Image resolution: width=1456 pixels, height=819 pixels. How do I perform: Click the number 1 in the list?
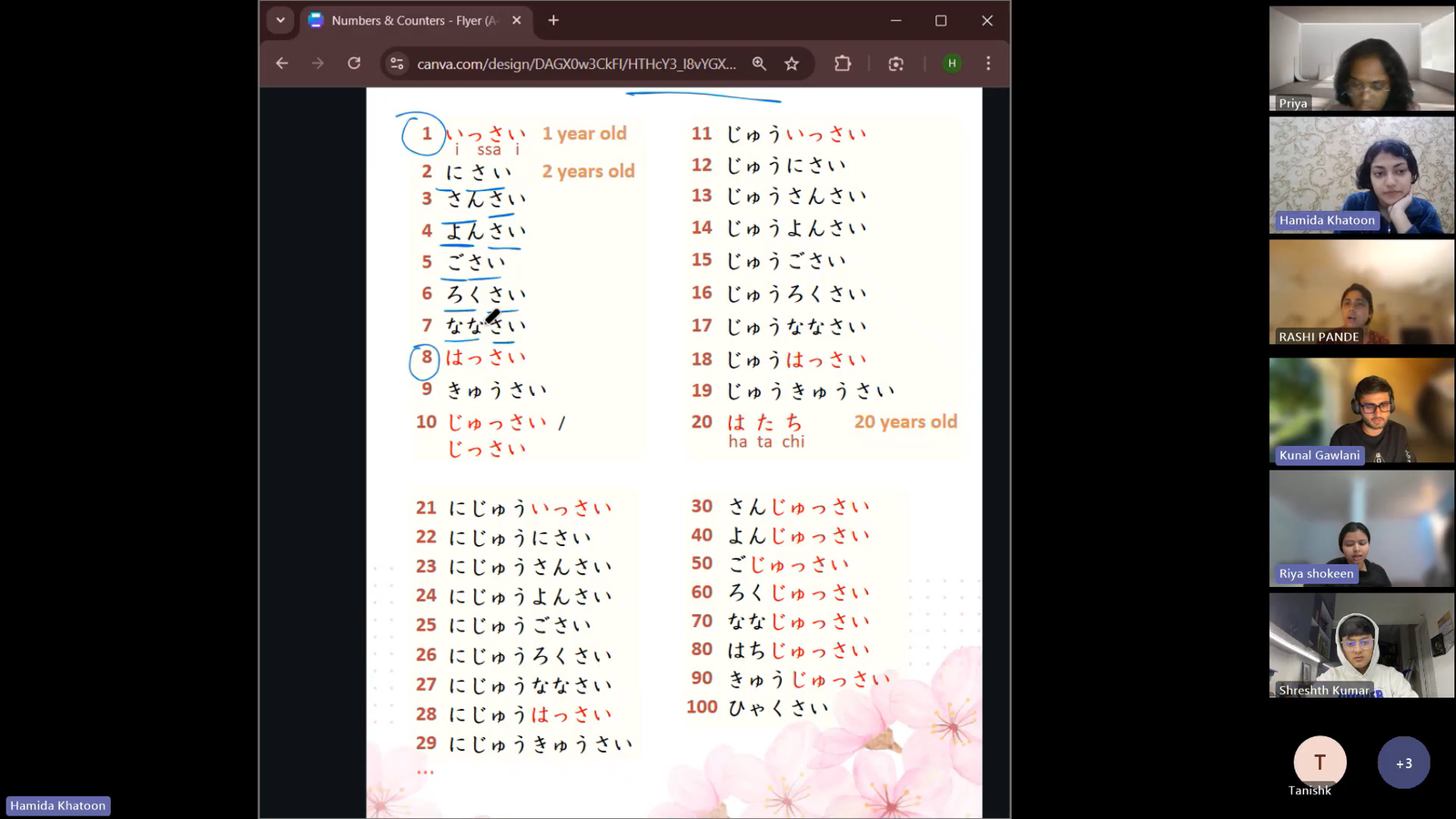426,134
